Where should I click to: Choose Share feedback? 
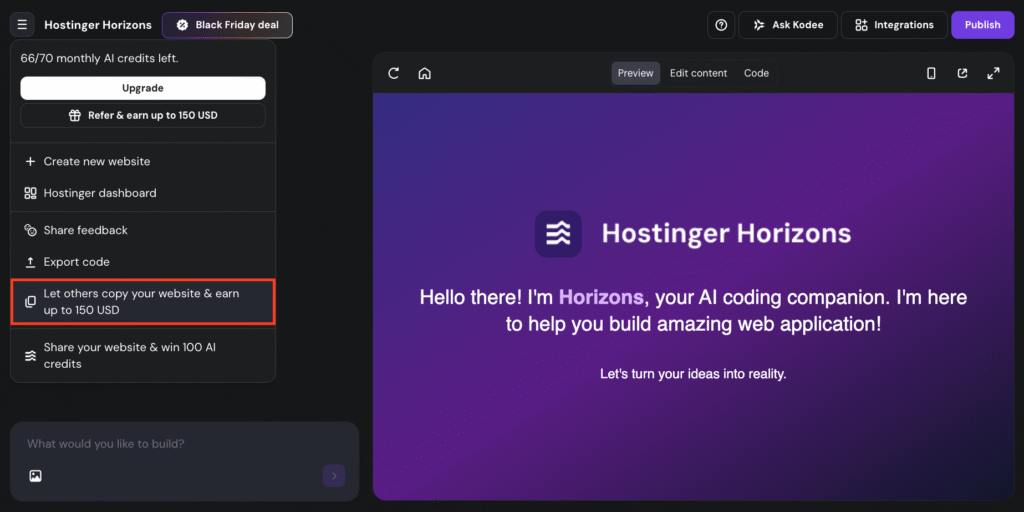pyautogui.click(x=143, y=230)
